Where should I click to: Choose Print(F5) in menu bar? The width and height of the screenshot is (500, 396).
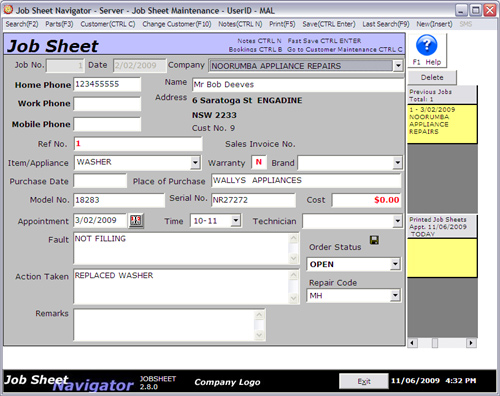[x=282, y=24]
